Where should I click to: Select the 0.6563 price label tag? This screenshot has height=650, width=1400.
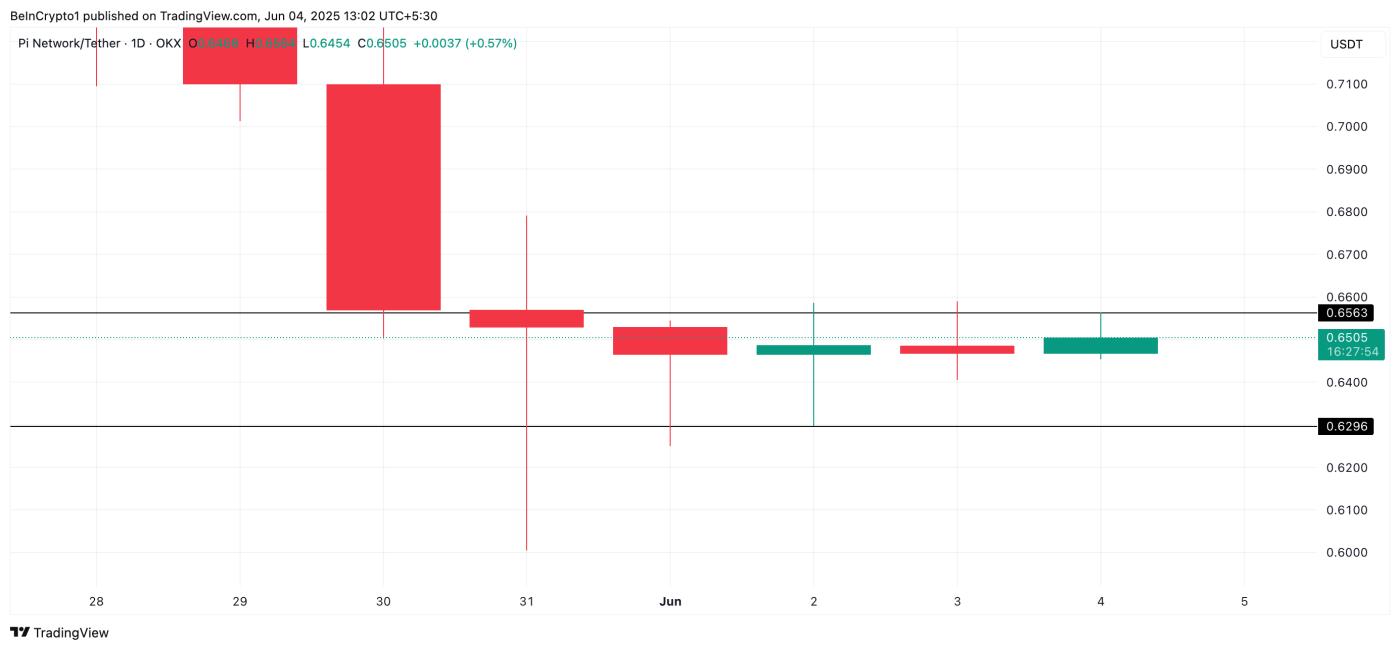[x=1346, y=313]
